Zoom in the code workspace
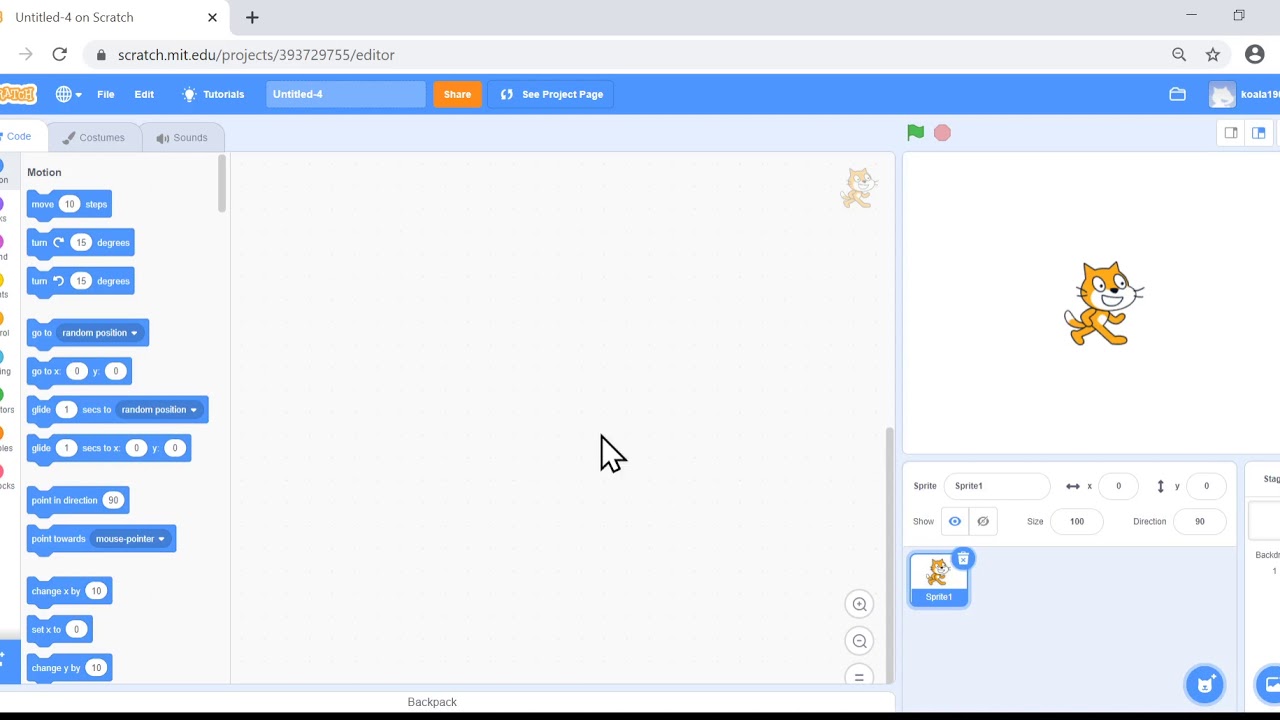 (859, 604)
